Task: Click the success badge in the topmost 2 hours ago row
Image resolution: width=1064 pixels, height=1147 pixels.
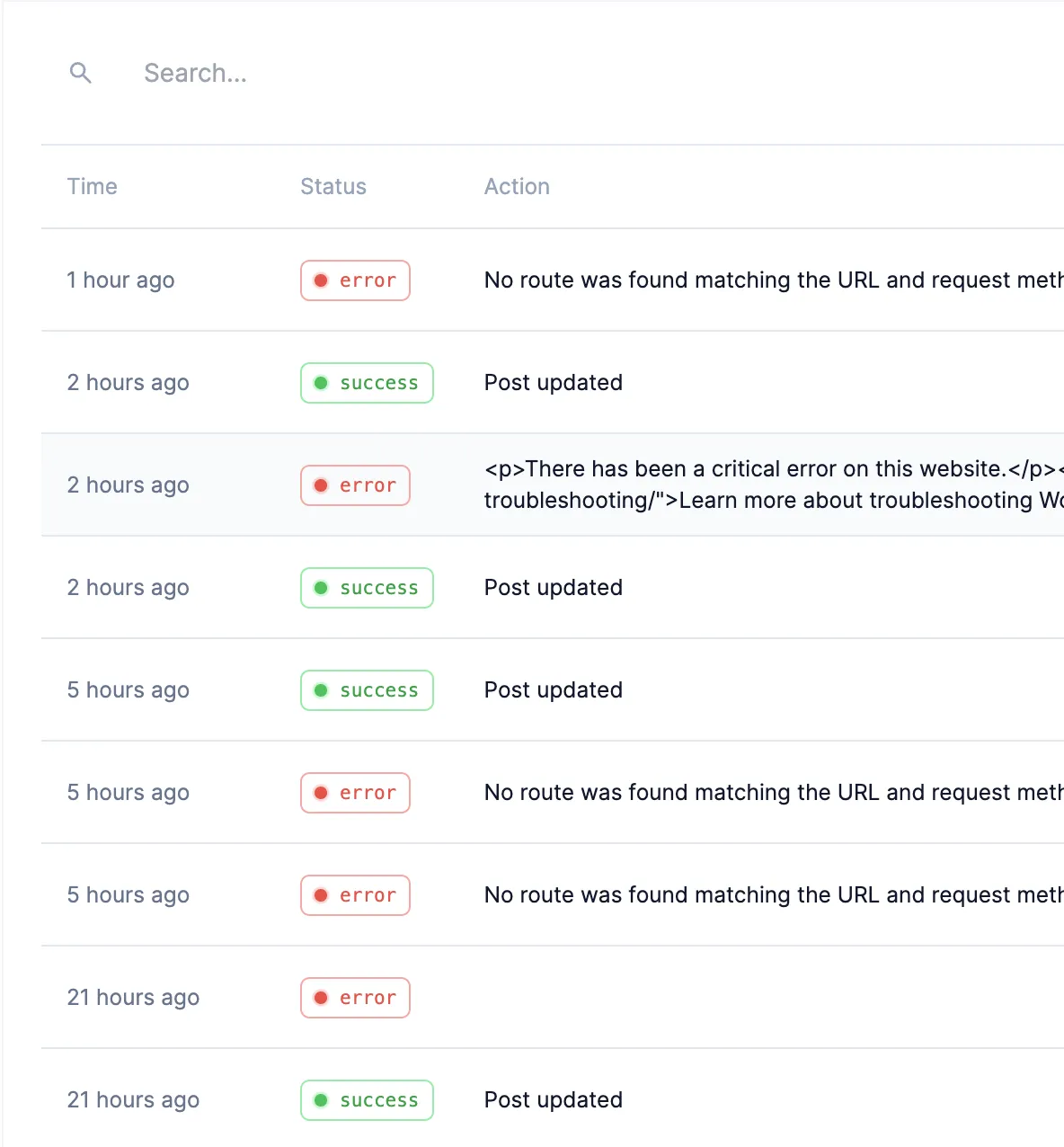Action: [x=367, y=383]
